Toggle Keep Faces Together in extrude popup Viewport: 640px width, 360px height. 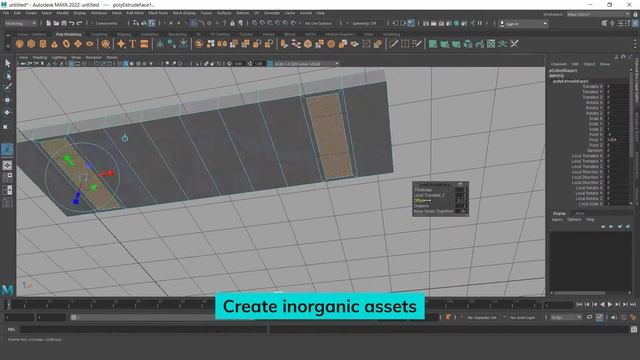click(x=462, y=211)
